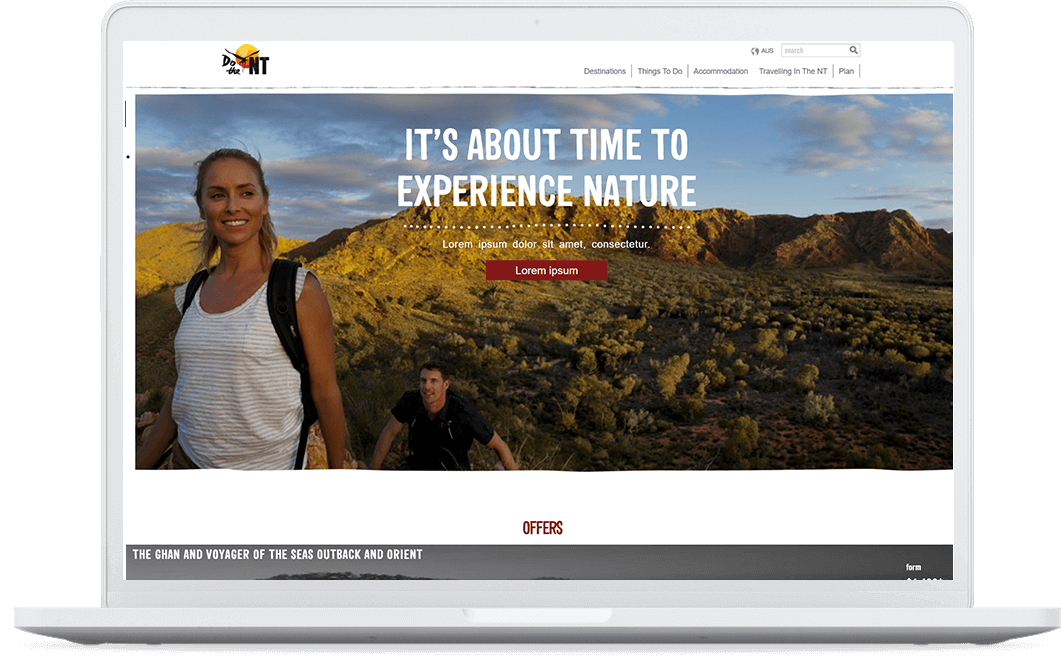Open the Things To Do menu
This screenshot has height=657, width=1062.
(x=659, y=71)
